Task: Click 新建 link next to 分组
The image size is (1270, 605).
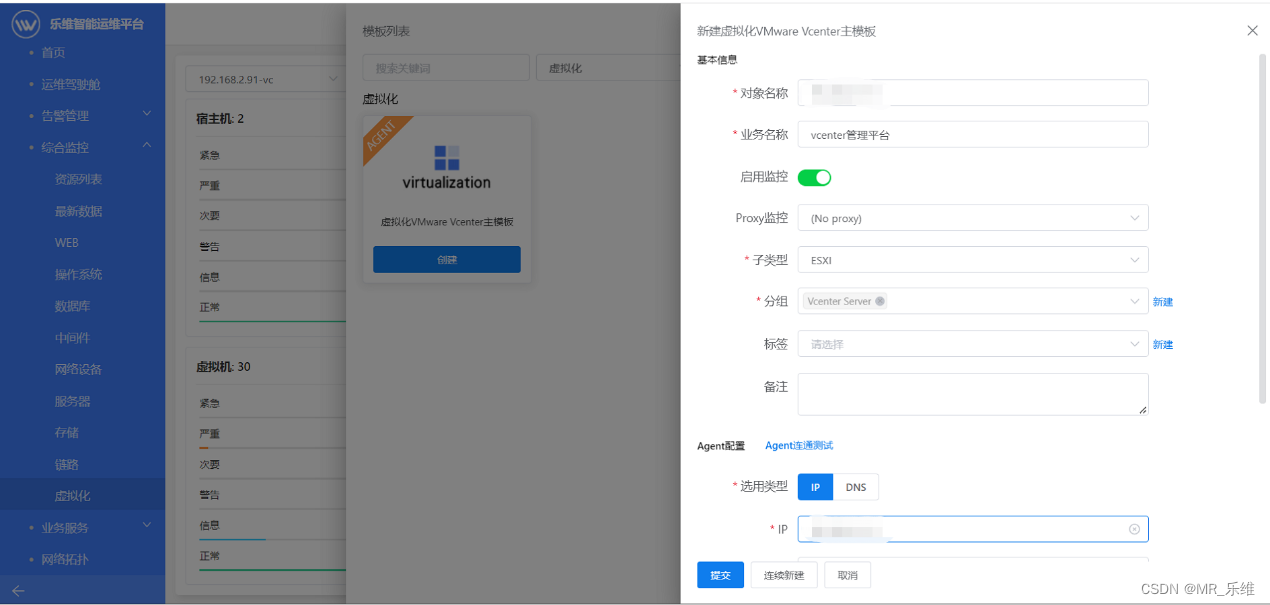Action: tap(1163, 301)
